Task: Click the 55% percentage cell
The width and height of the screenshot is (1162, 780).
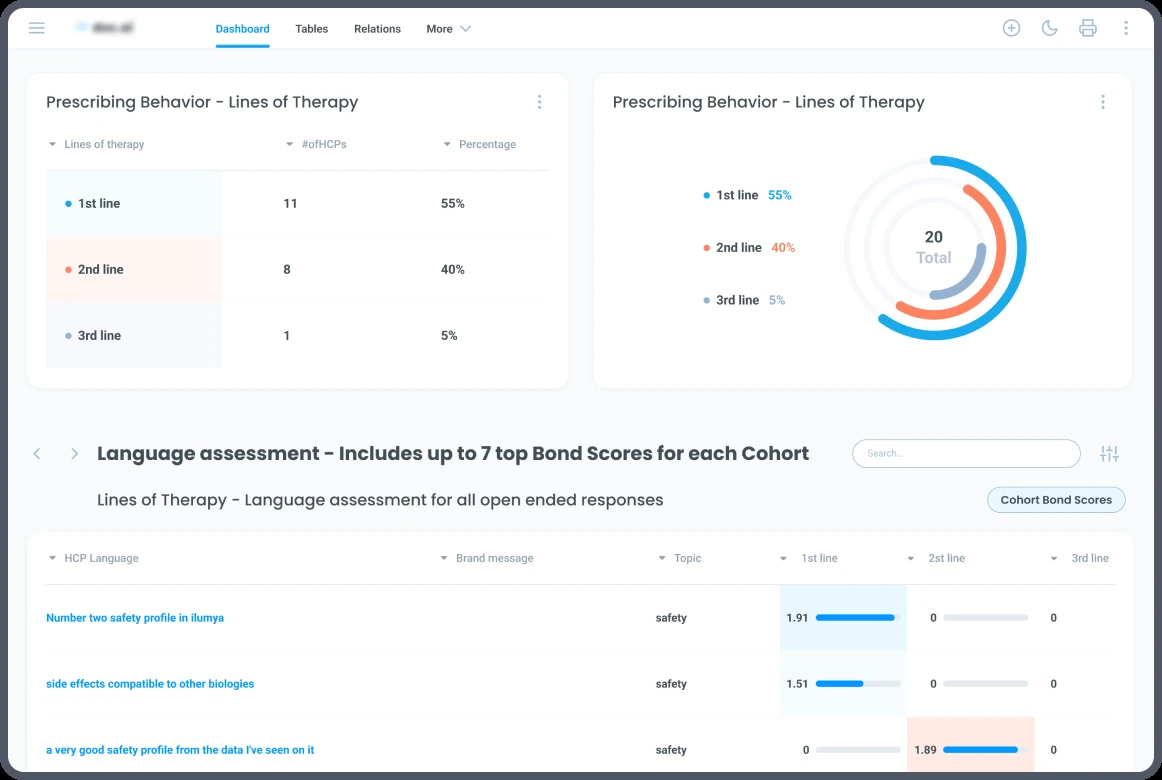Action: (453, 204)
